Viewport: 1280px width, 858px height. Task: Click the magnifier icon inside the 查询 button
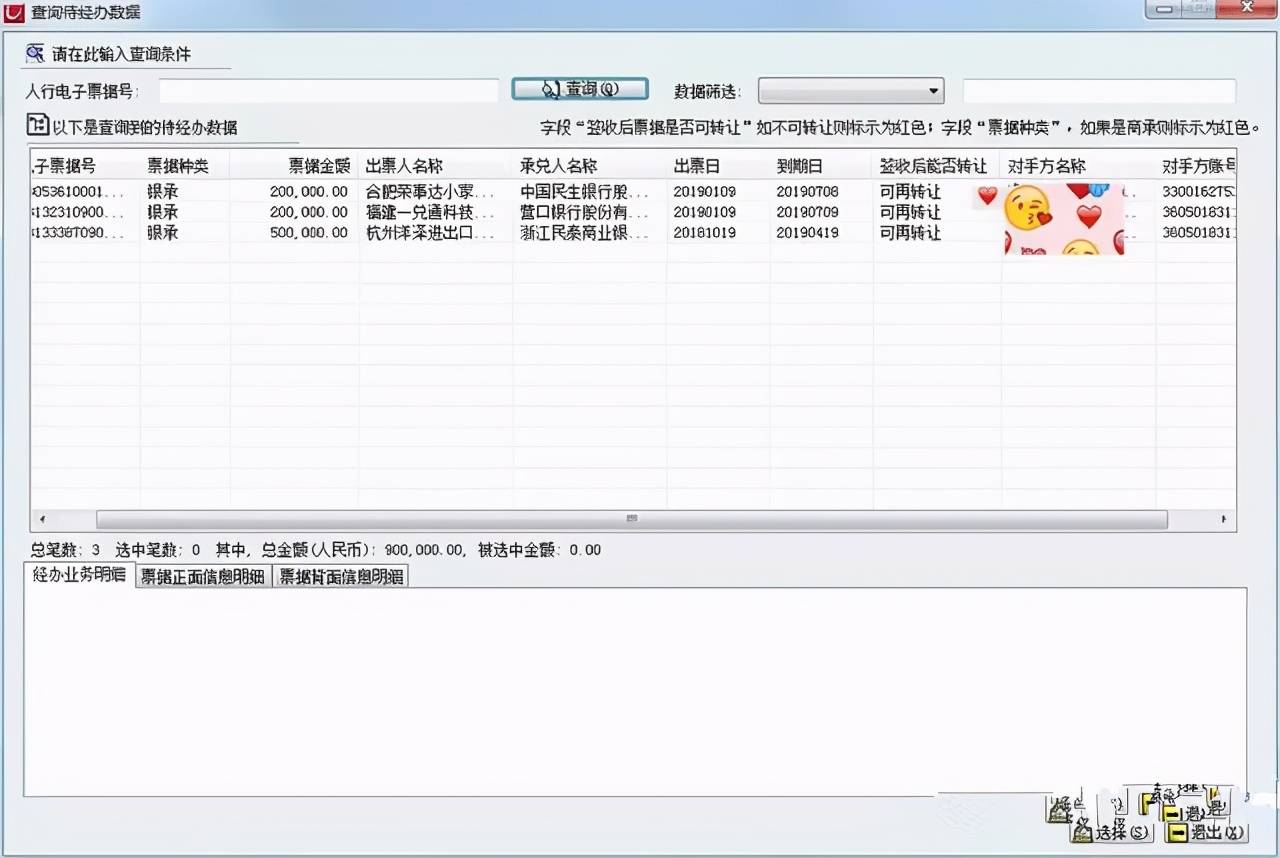point(549,88)
